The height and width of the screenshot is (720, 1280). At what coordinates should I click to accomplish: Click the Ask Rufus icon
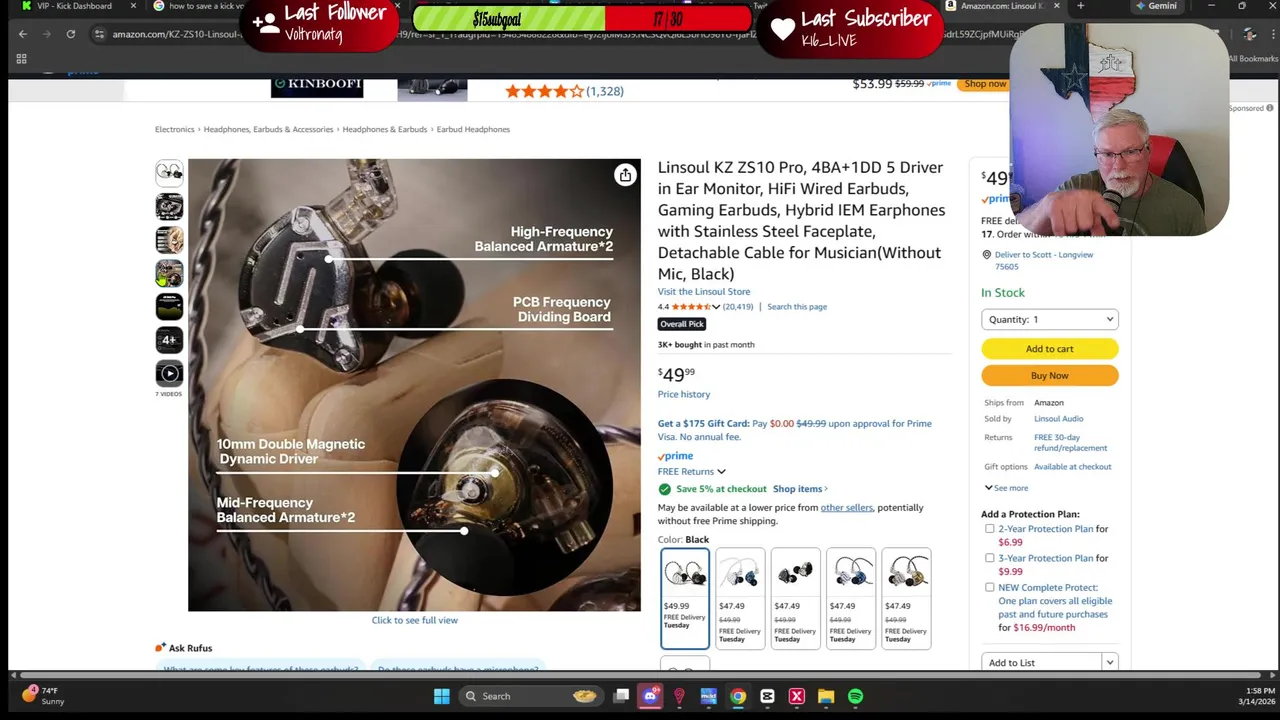[x=160, y=648]
